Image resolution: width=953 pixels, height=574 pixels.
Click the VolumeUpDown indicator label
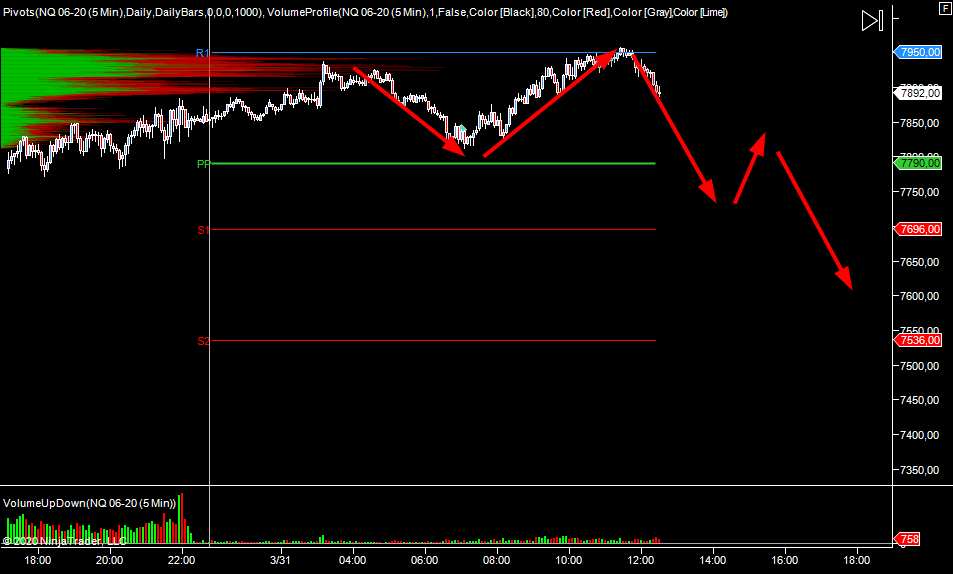coord(90,502)
